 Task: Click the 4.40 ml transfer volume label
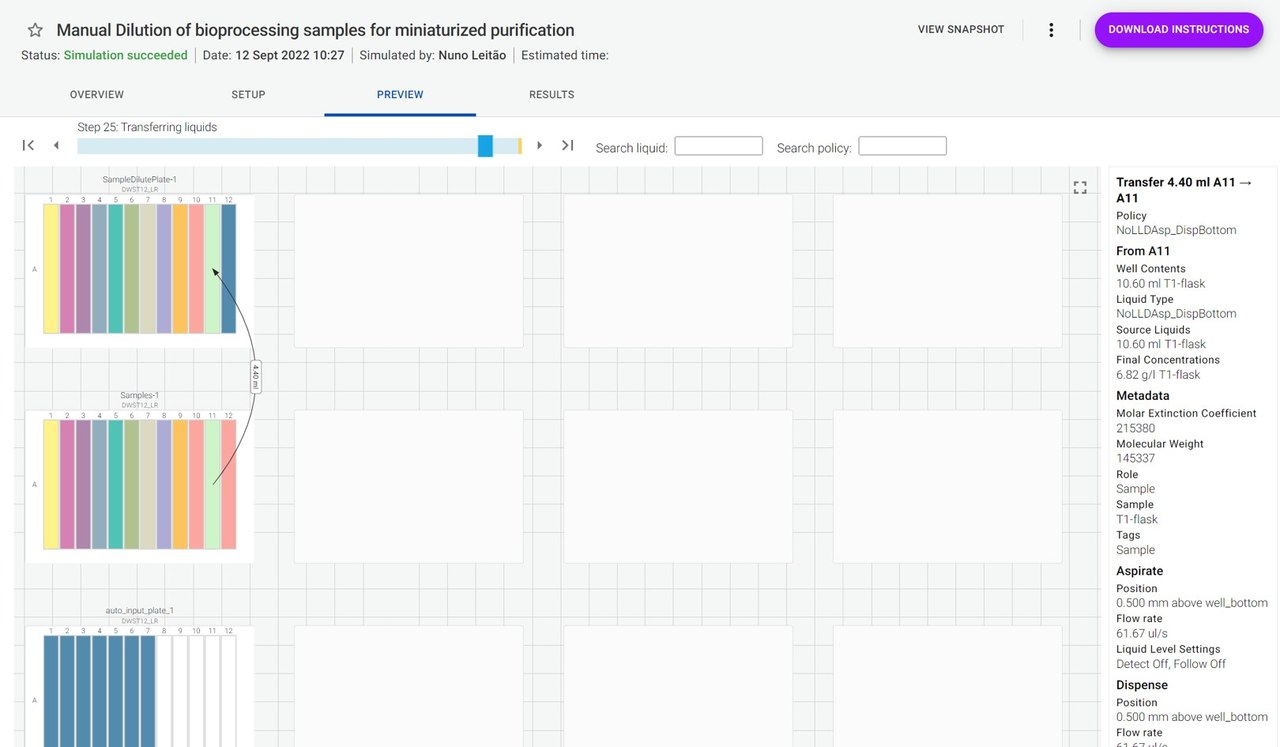click(255, 376)
